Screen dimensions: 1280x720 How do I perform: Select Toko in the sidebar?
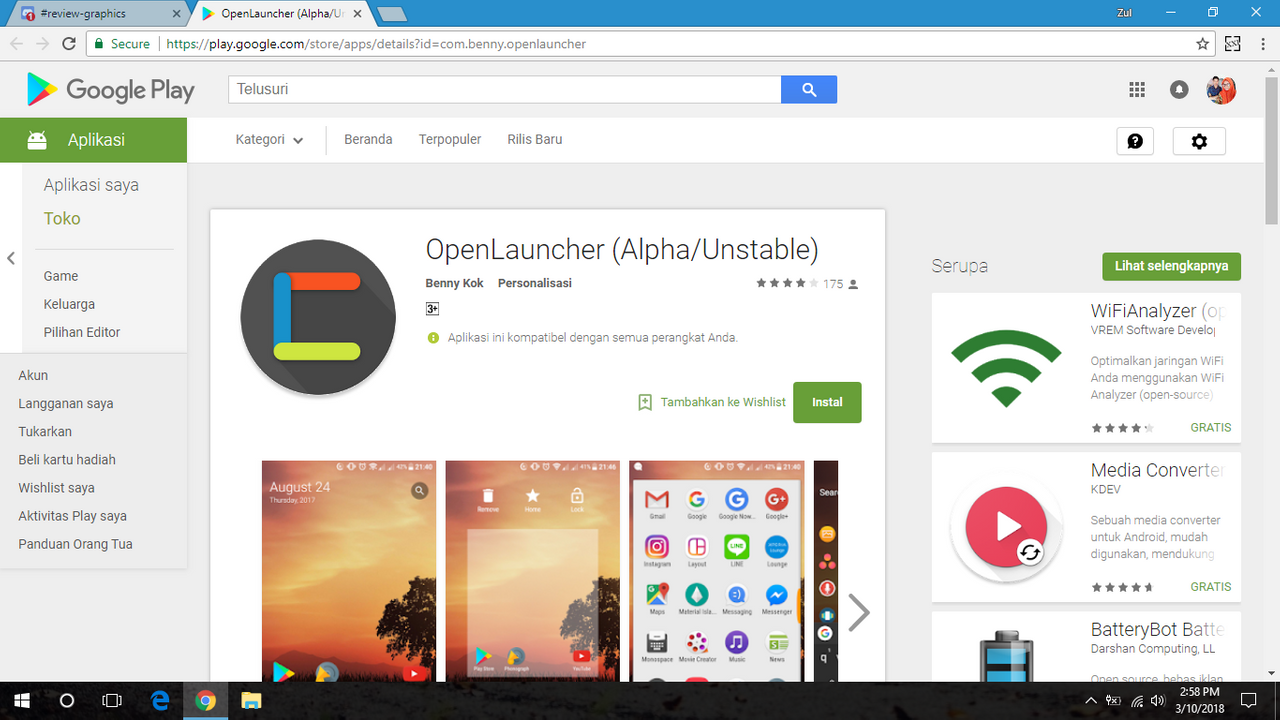pyautogui.click(x=62, y=218)
